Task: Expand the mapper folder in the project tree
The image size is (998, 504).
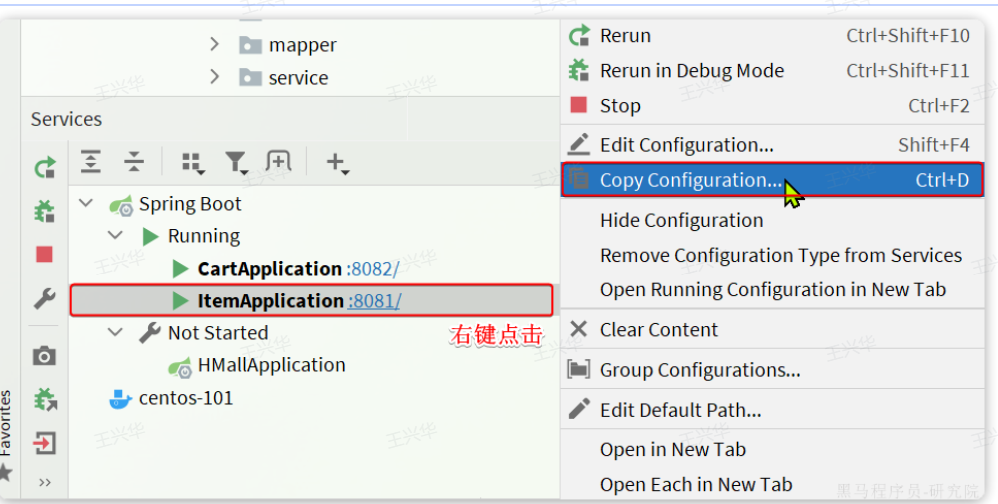Action: (x=214, y=45)
